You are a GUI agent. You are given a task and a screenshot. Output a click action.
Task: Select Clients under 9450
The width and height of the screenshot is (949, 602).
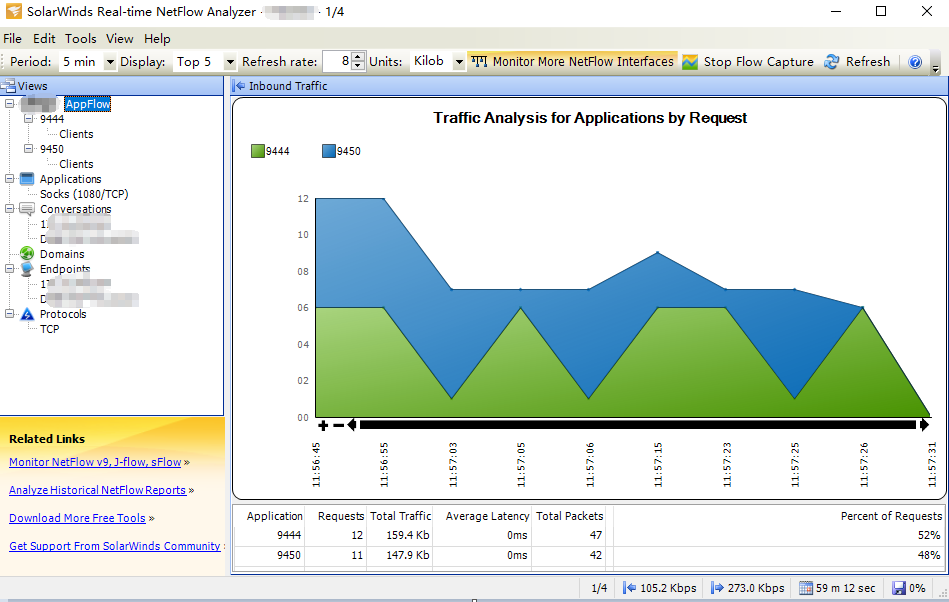point(76,164)
